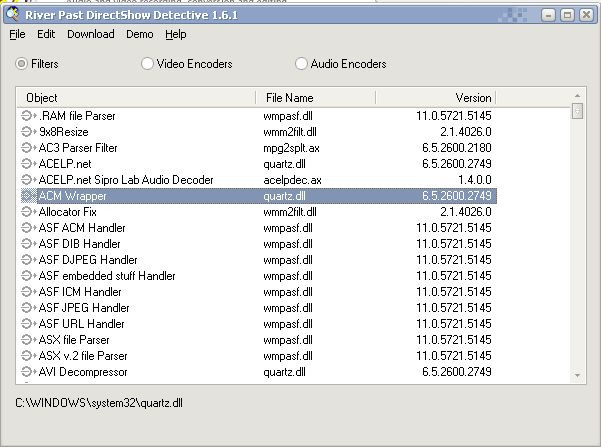Screen dimensions: 601x447
Task: Click the mpg2splt.ax file name cell
Action: 291,148
